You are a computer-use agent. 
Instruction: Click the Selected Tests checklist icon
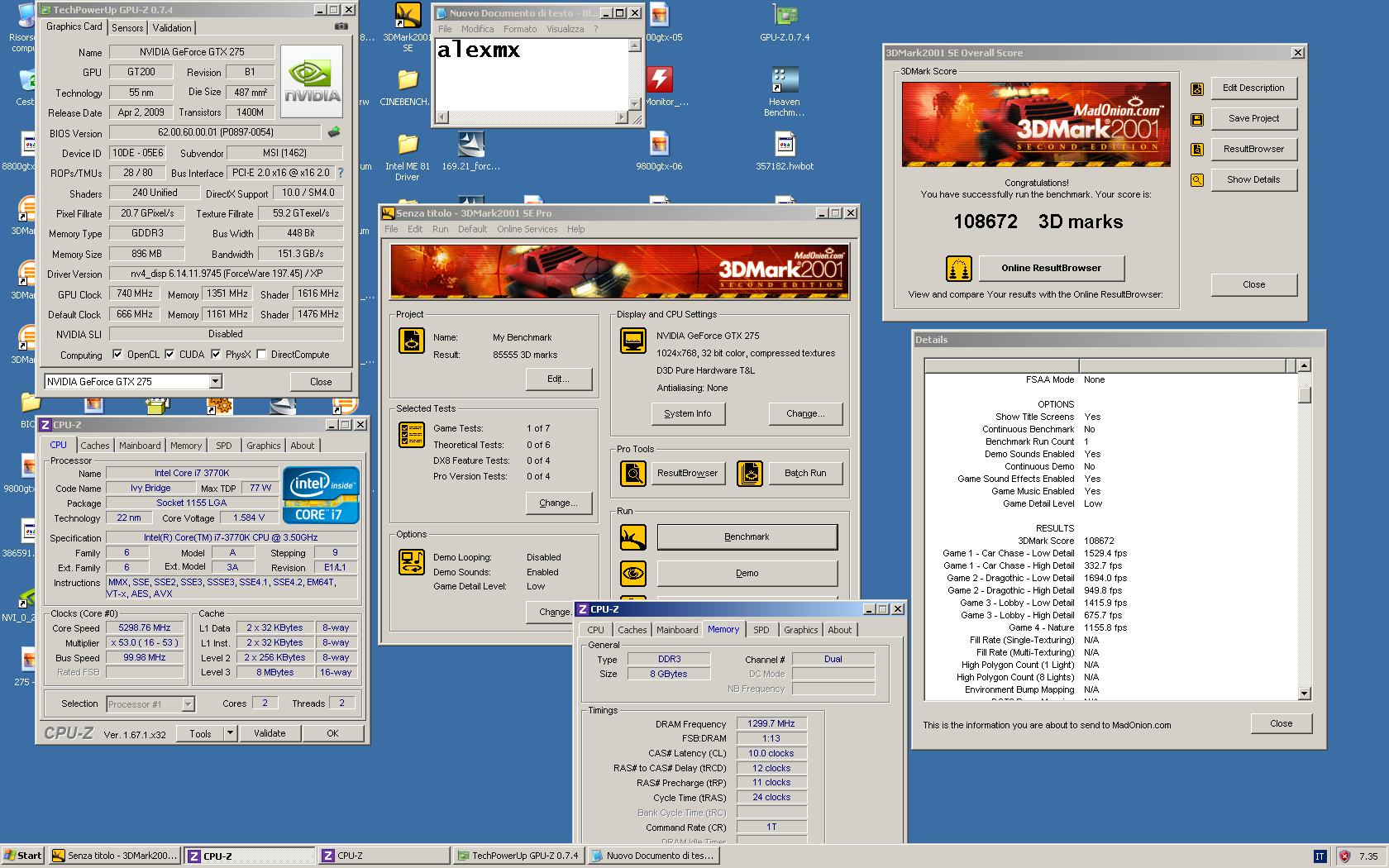click(411, 435)
